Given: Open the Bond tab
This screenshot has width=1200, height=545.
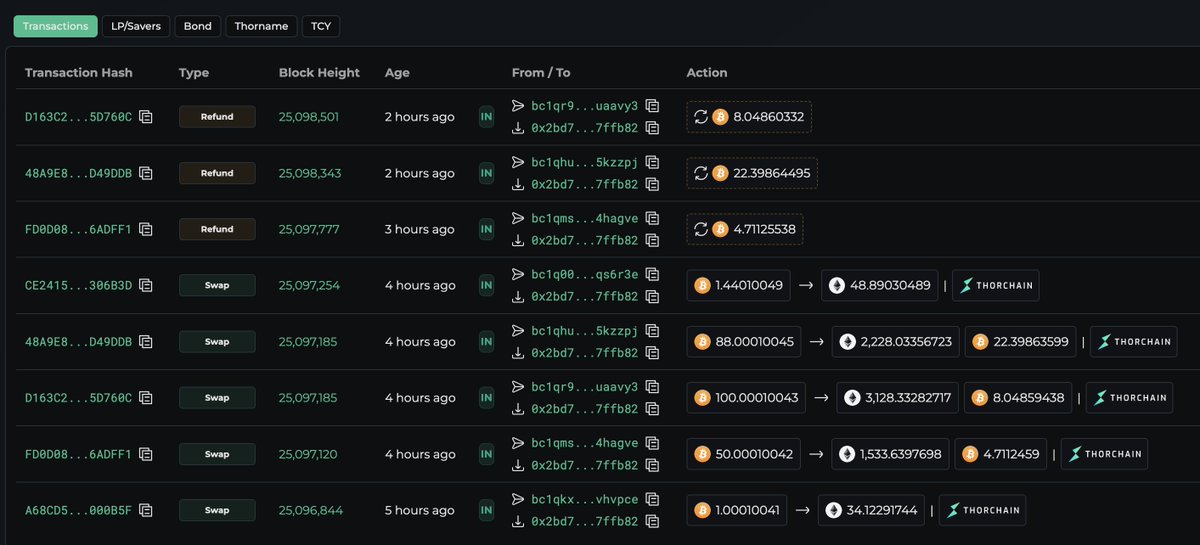Looking at the screenshot, I should (x=197, y=26).
